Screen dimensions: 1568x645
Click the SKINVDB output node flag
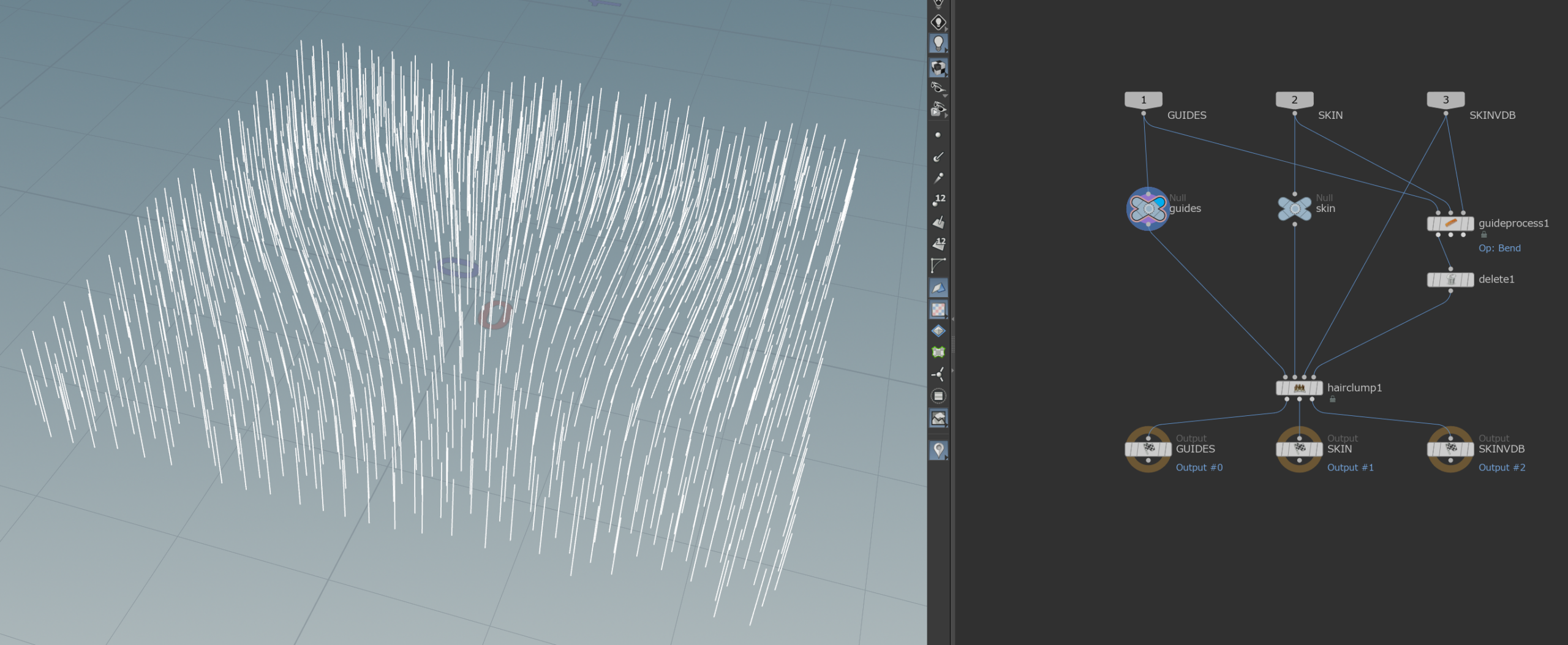(x=1450, y=449)
